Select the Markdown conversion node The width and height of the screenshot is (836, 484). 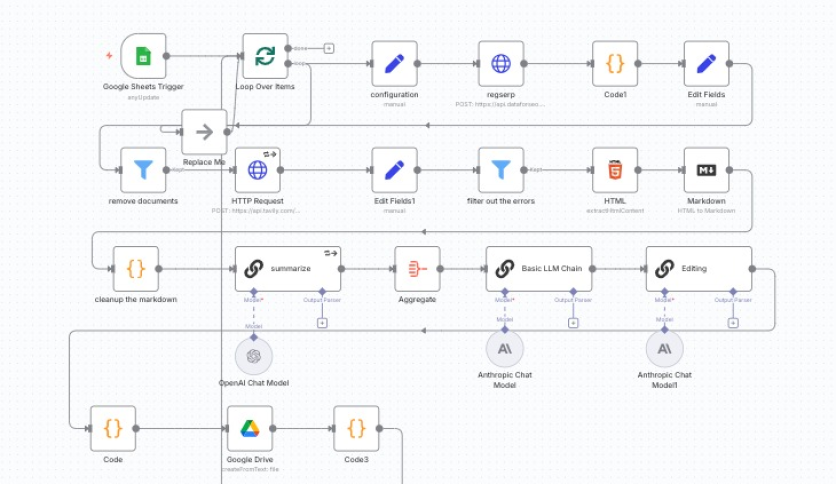click(x=706, y=170)
